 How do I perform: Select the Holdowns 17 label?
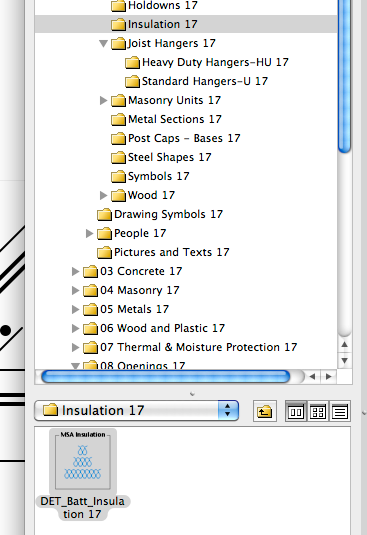pyautogui.click(x=163, y=5)
